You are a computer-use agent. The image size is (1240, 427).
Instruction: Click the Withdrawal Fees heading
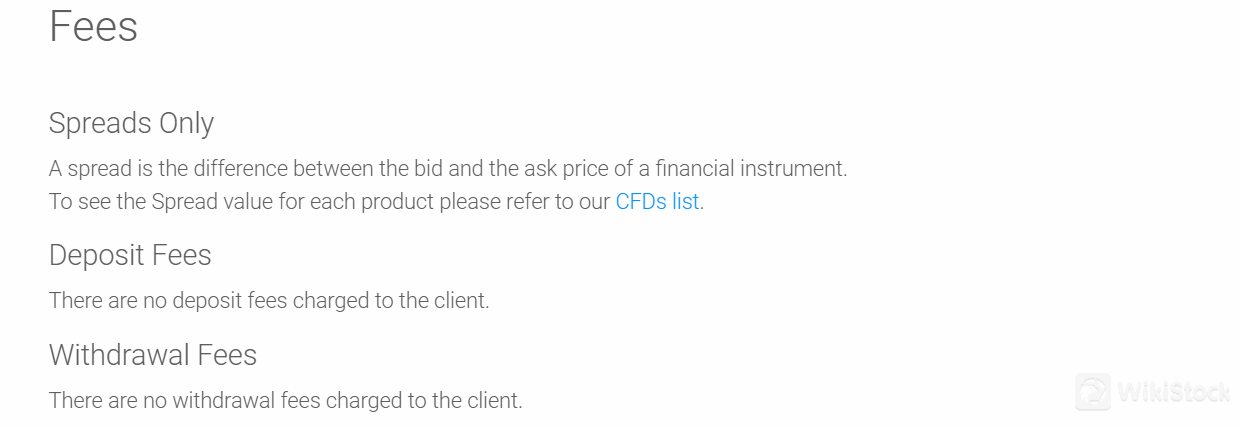coord(153,355)
